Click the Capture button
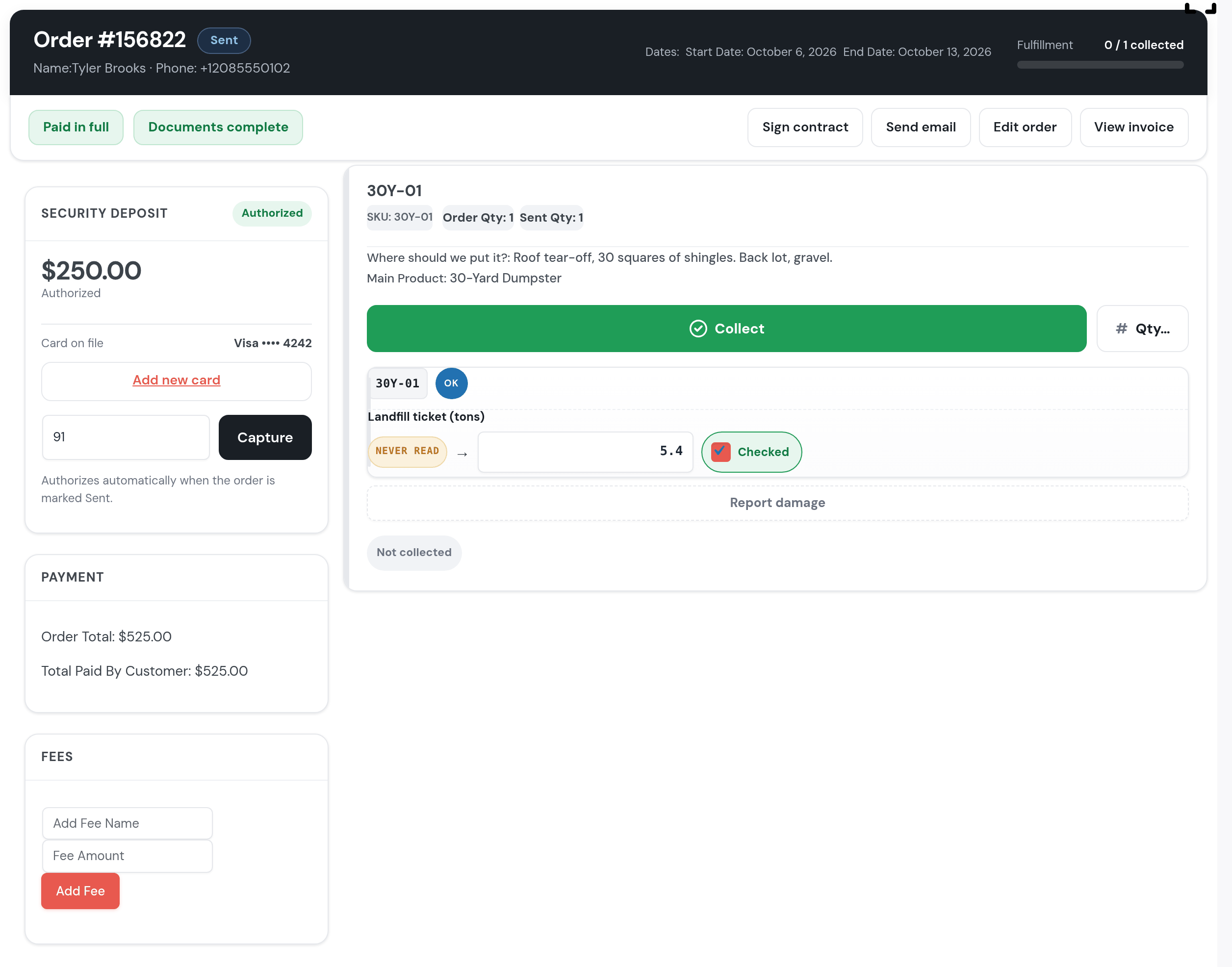The width and height of the screenshot is (1232, 967). tap(265, 437)
